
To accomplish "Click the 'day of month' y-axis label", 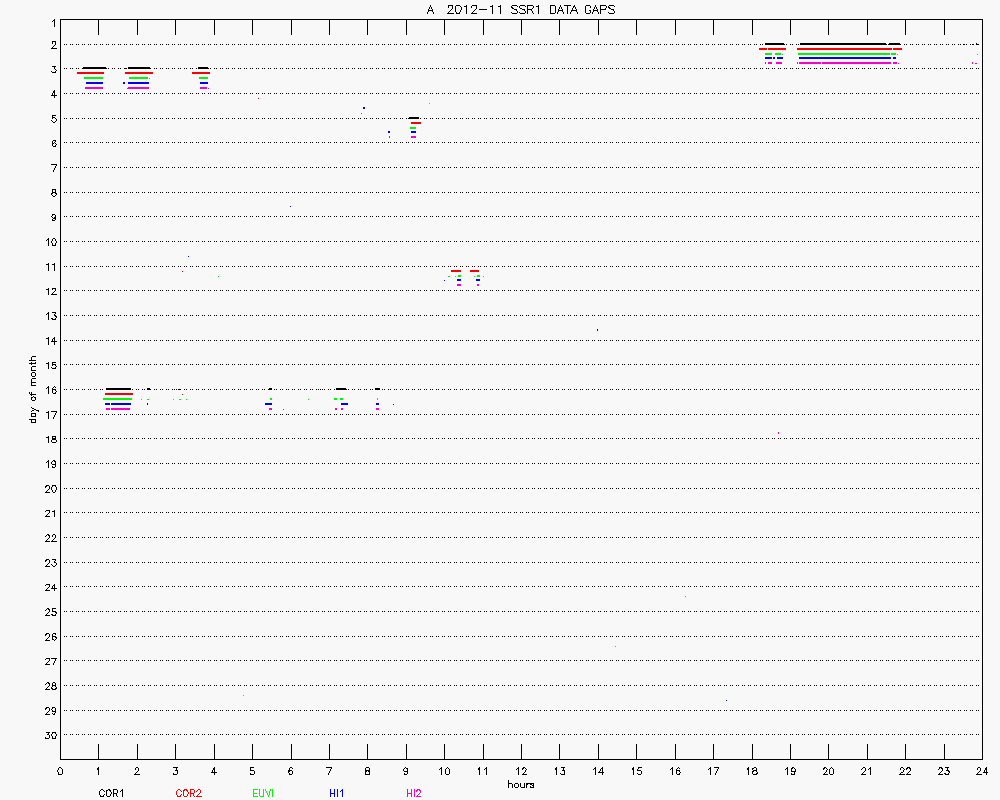I will (x=33, y=389).
